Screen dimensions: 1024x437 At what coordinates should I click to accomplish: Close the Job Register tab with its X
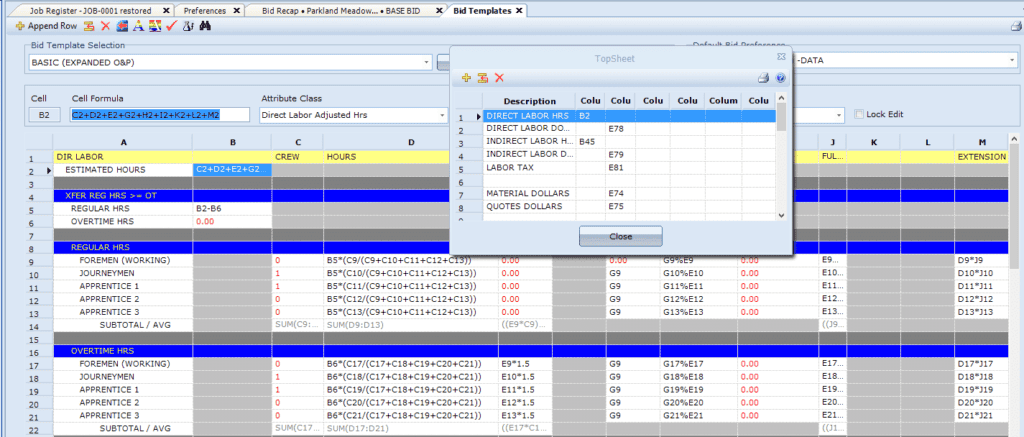(166, 11)
